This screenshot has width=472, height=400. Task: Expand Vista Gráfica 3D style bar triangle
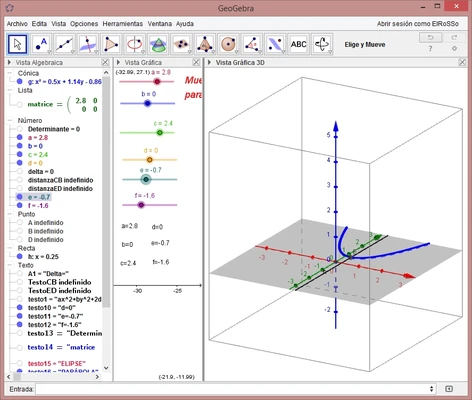tap(210, 62)
